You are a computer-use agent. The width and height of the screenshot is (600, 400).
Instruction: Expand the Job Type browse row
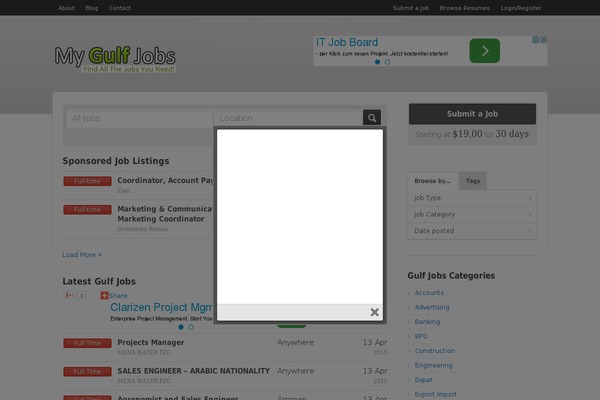click(473, 198)
